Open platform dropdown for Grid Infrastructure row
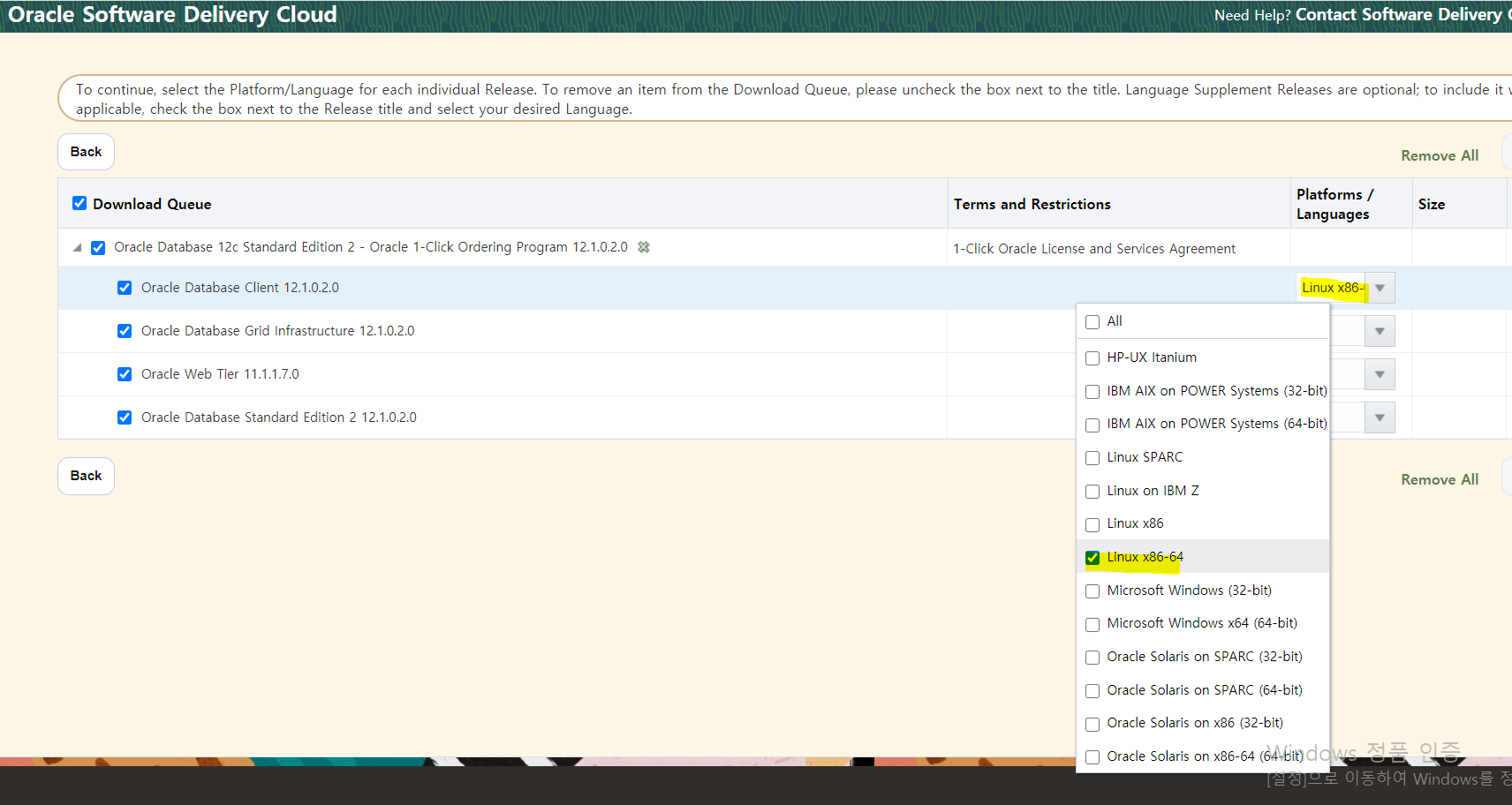Screen dimensions: 1512x805 (1380, 331)
